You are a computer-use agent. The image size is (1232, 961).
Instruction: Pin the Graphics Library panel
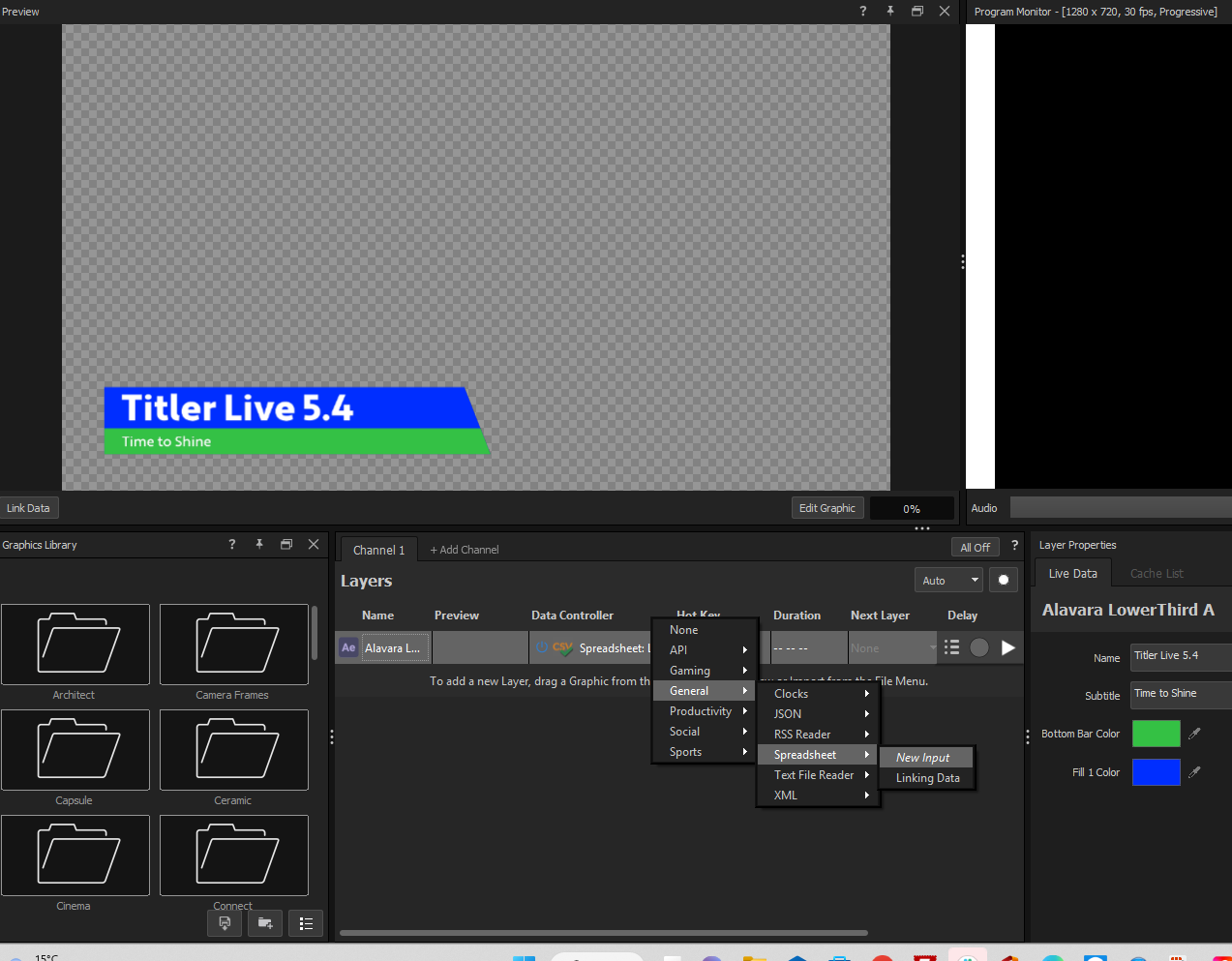click(x=259, y=544)
